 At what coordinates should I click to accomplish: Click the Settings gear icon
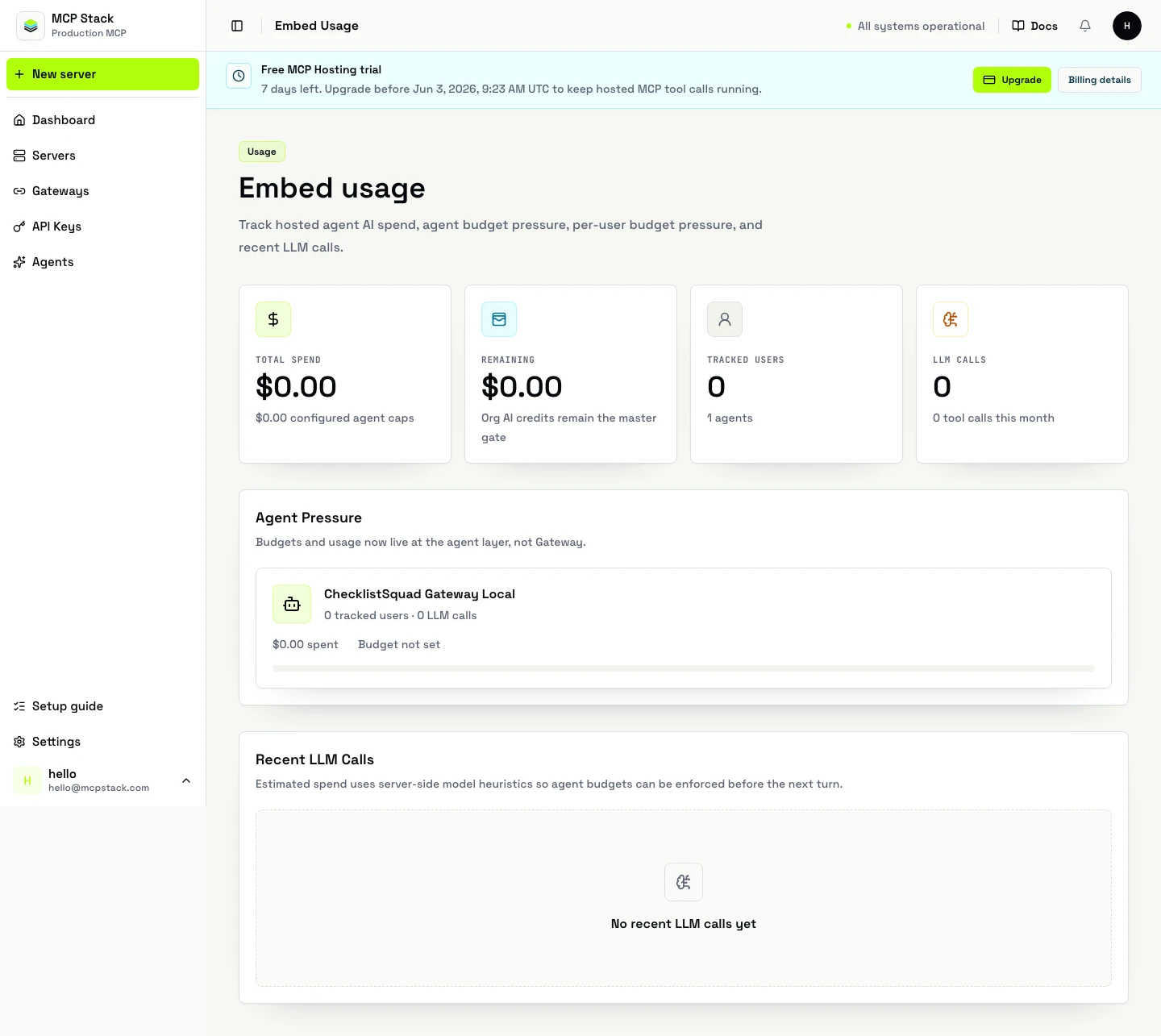19,742
